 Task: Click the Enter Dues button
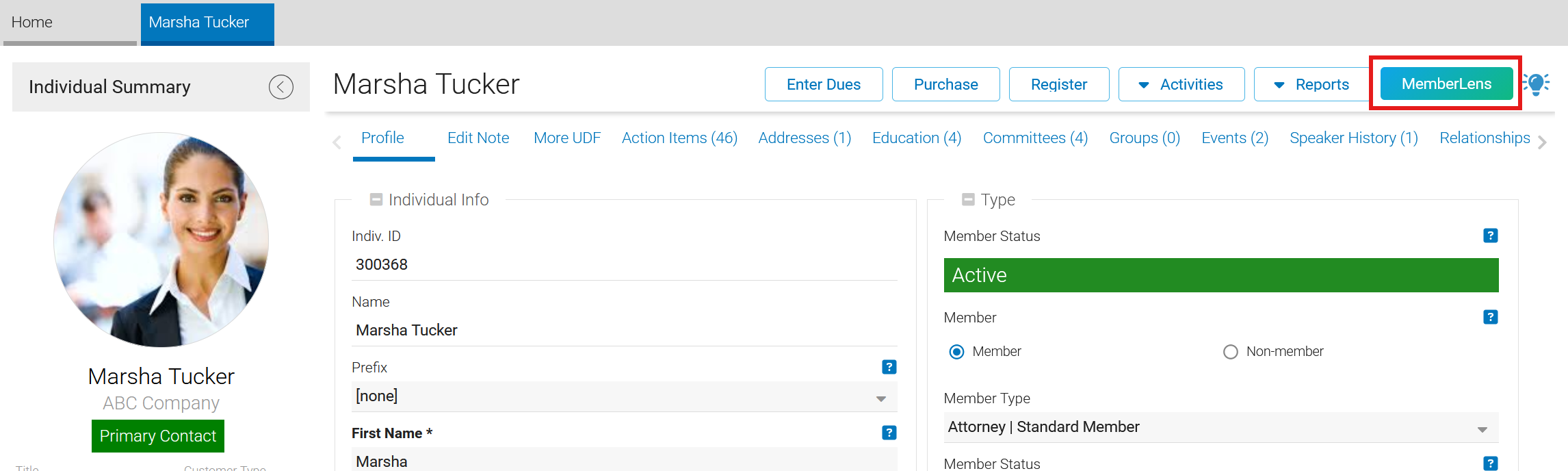824,84
